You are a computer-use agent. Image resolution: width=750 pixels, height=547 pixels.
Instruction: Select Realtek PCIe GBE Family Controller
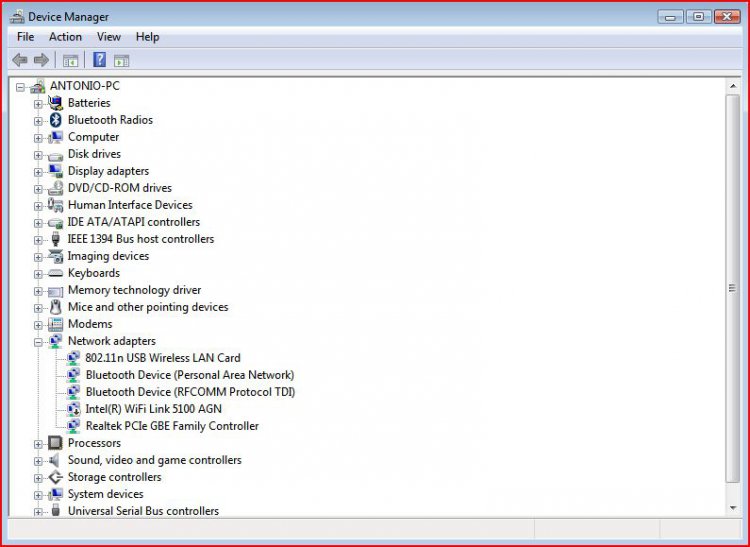172,426
